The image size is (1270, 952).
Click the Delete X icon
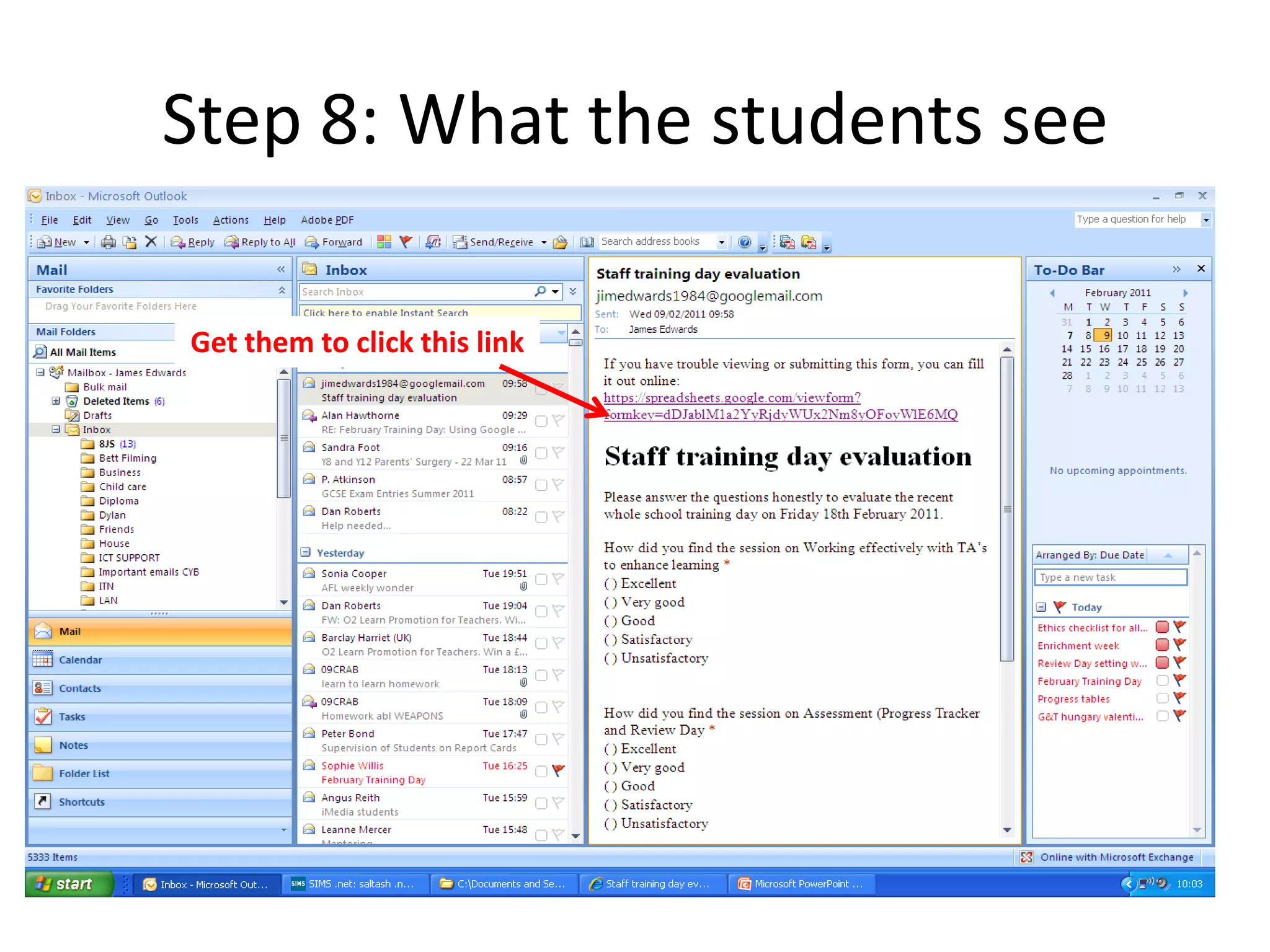click(151, 242)
